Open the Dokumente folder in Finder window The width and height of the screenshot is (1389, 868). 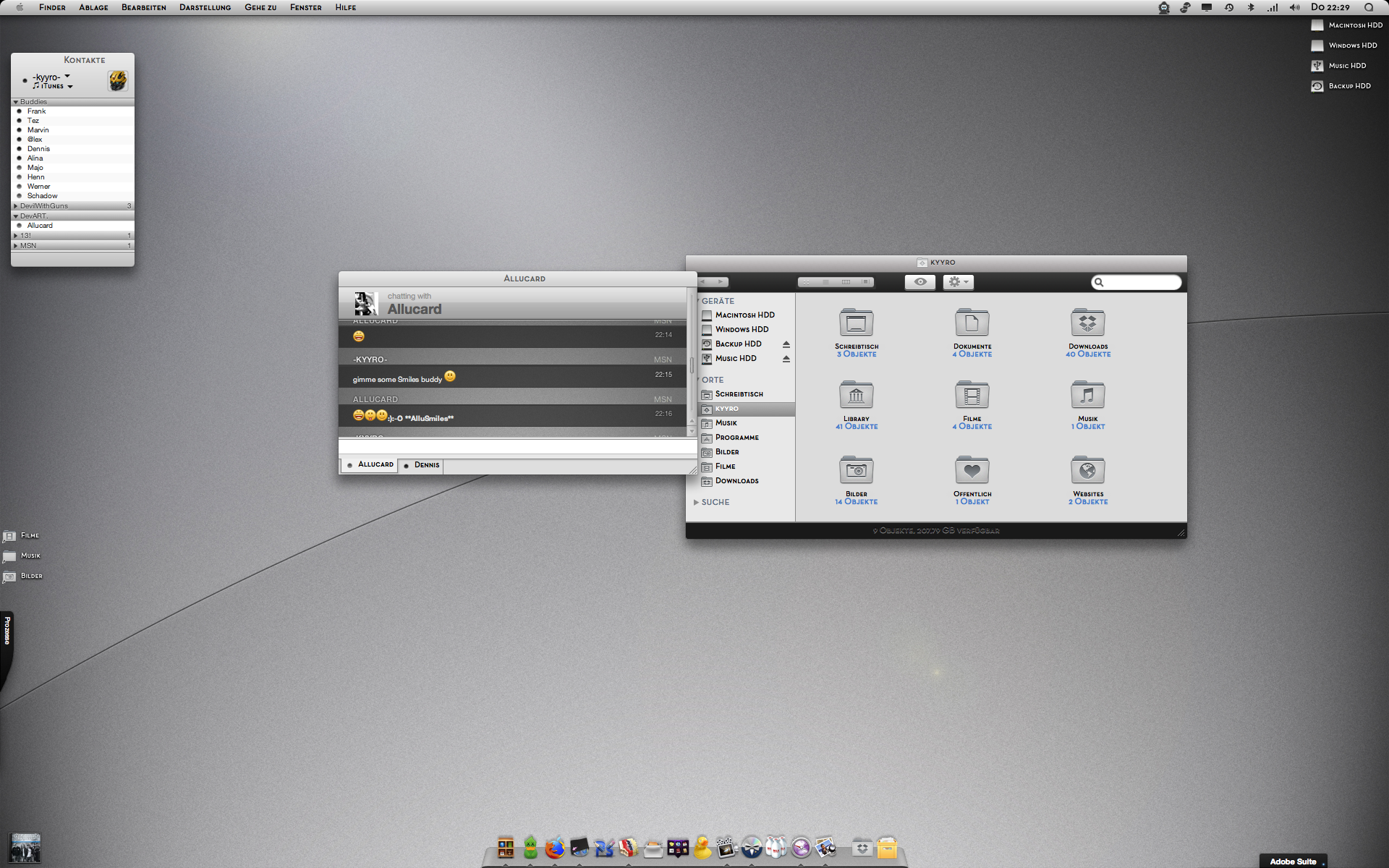(972, 323)
